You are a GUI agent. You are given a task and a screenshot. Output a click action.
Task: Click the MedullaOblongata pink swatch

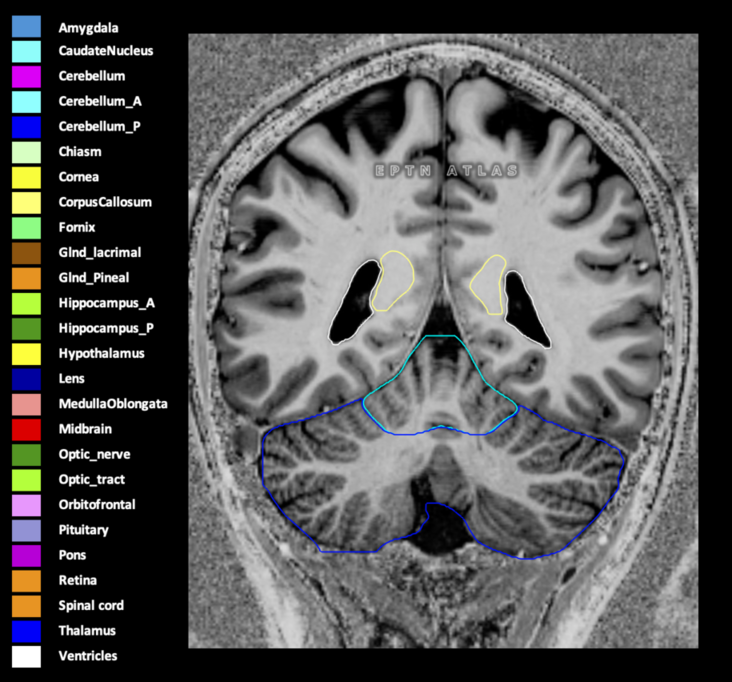click(x=26, y=405)
